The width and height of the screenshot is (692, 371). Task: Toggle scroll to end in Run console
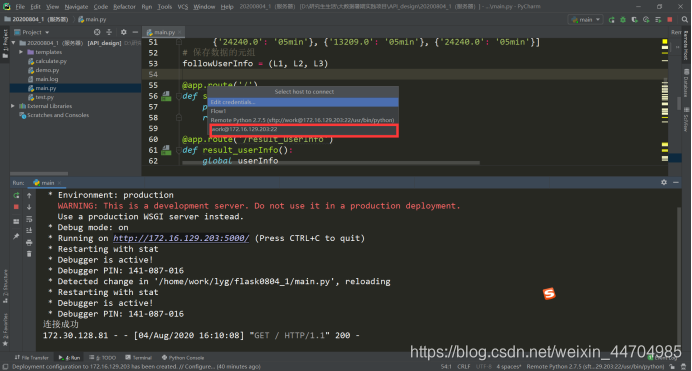tap(29, 230)
